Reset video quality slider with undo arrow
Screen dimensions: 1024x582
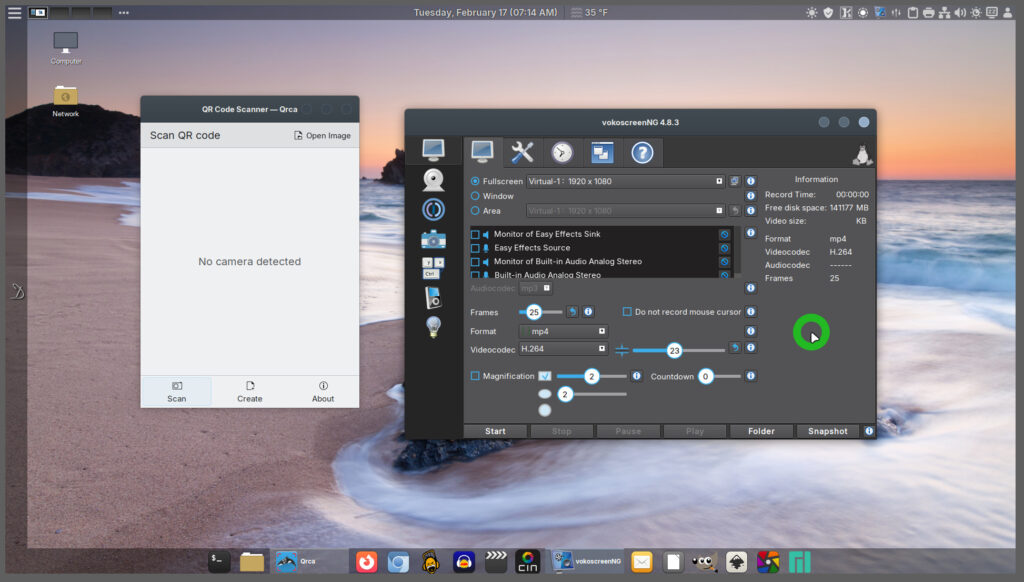click(x=735, y=348)
